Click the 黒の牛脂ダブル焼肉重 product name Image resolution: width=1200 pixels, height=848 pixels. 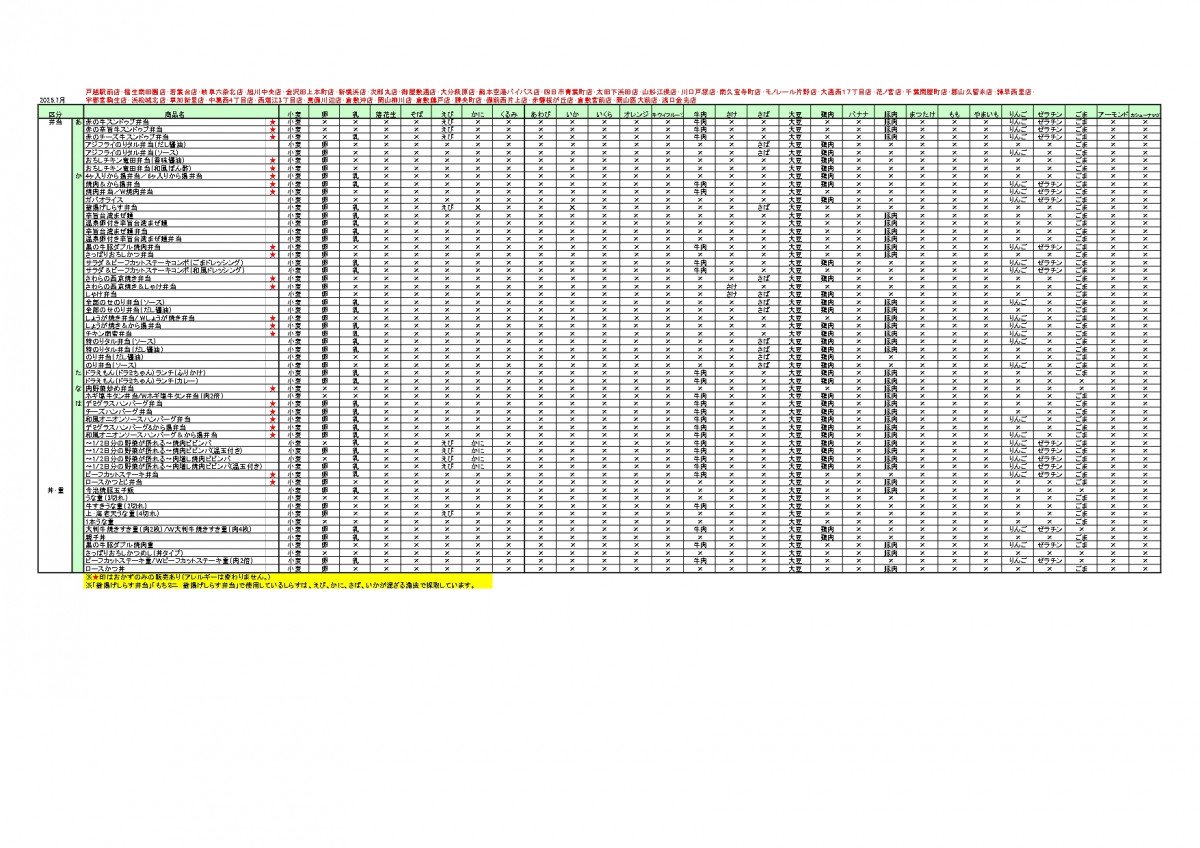pos(118,544)
